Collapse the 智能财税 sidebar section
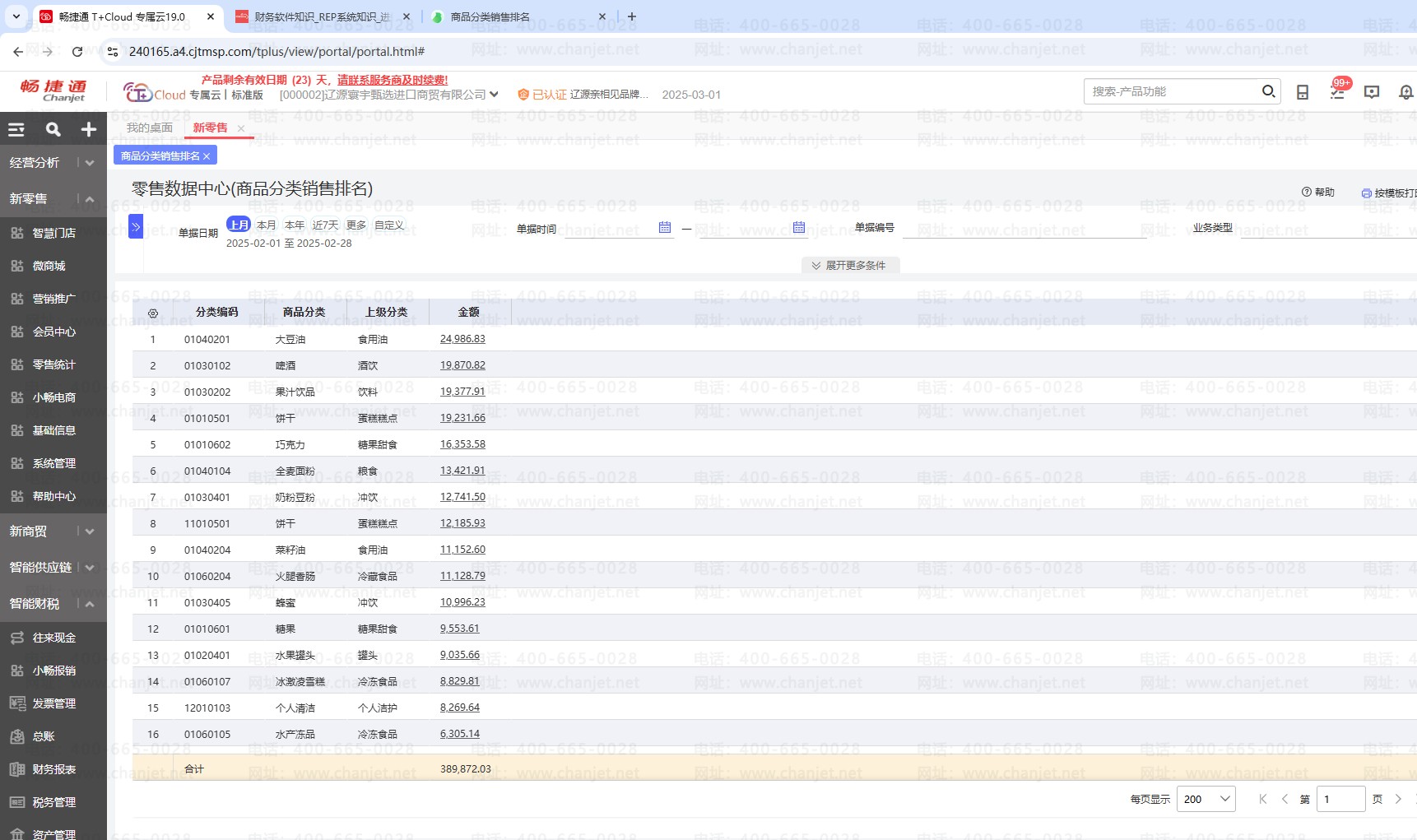The width and height of the screenshot is (1417, 840). click(90, 604)
